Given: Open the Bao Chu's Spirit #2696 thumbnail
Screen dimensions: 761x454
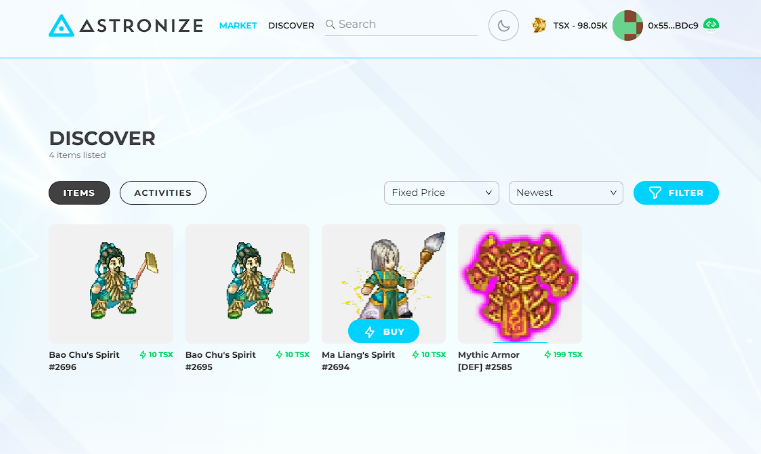Looking at the screenshot, I should pyautogui.click(x=111, y=284).
